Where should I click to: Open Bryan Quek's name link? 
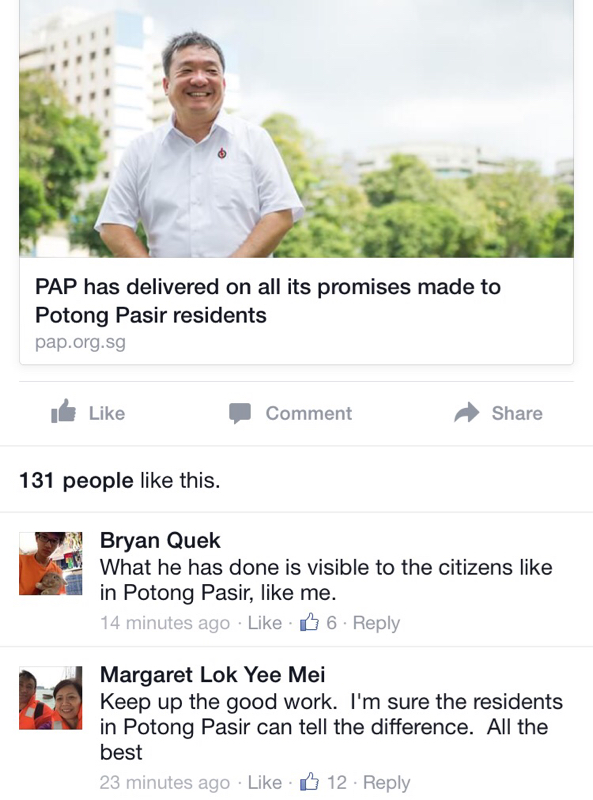click(160, 540)
